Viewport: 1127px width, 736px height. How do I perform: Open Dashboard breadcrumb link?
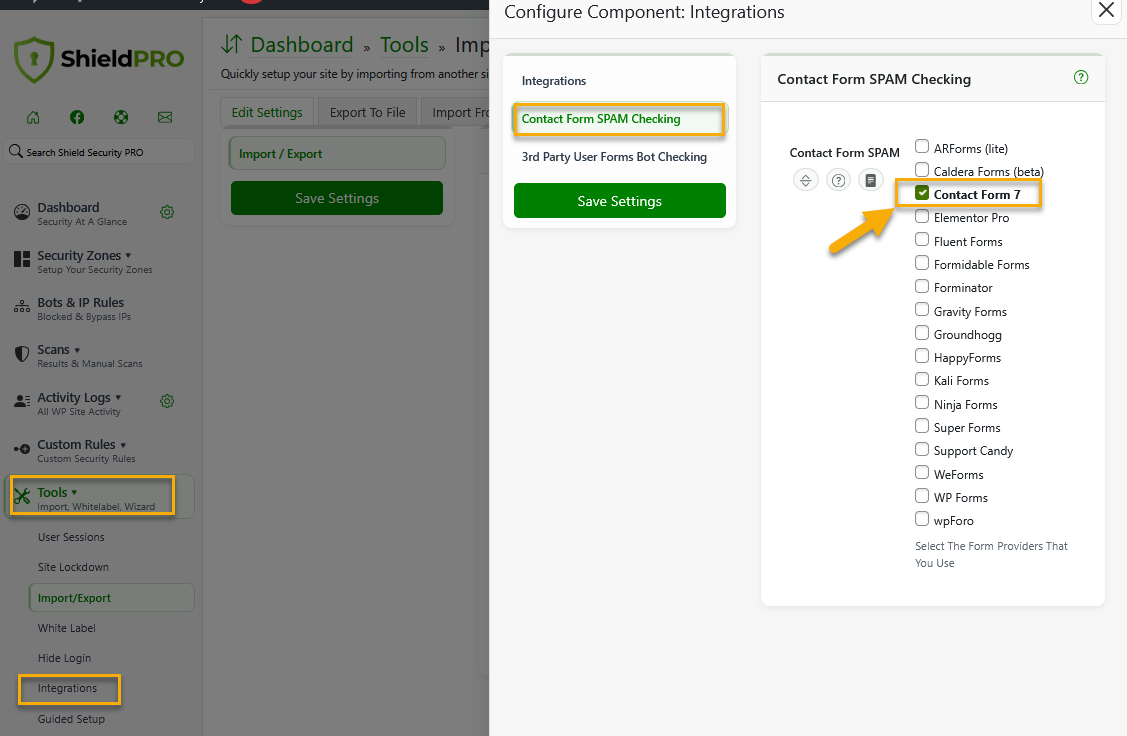point(302,45)
